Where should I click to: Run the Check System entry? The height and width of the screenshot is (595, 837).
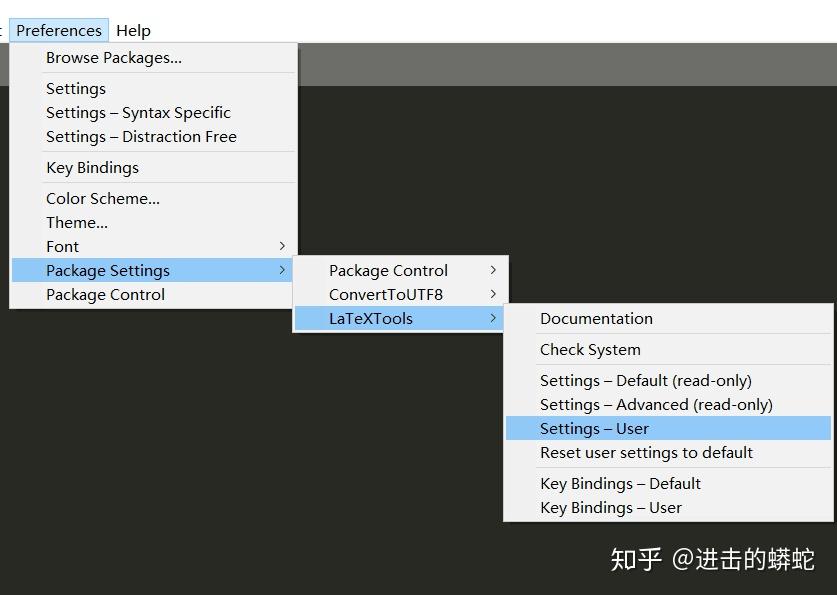click(x=591, y=350)
